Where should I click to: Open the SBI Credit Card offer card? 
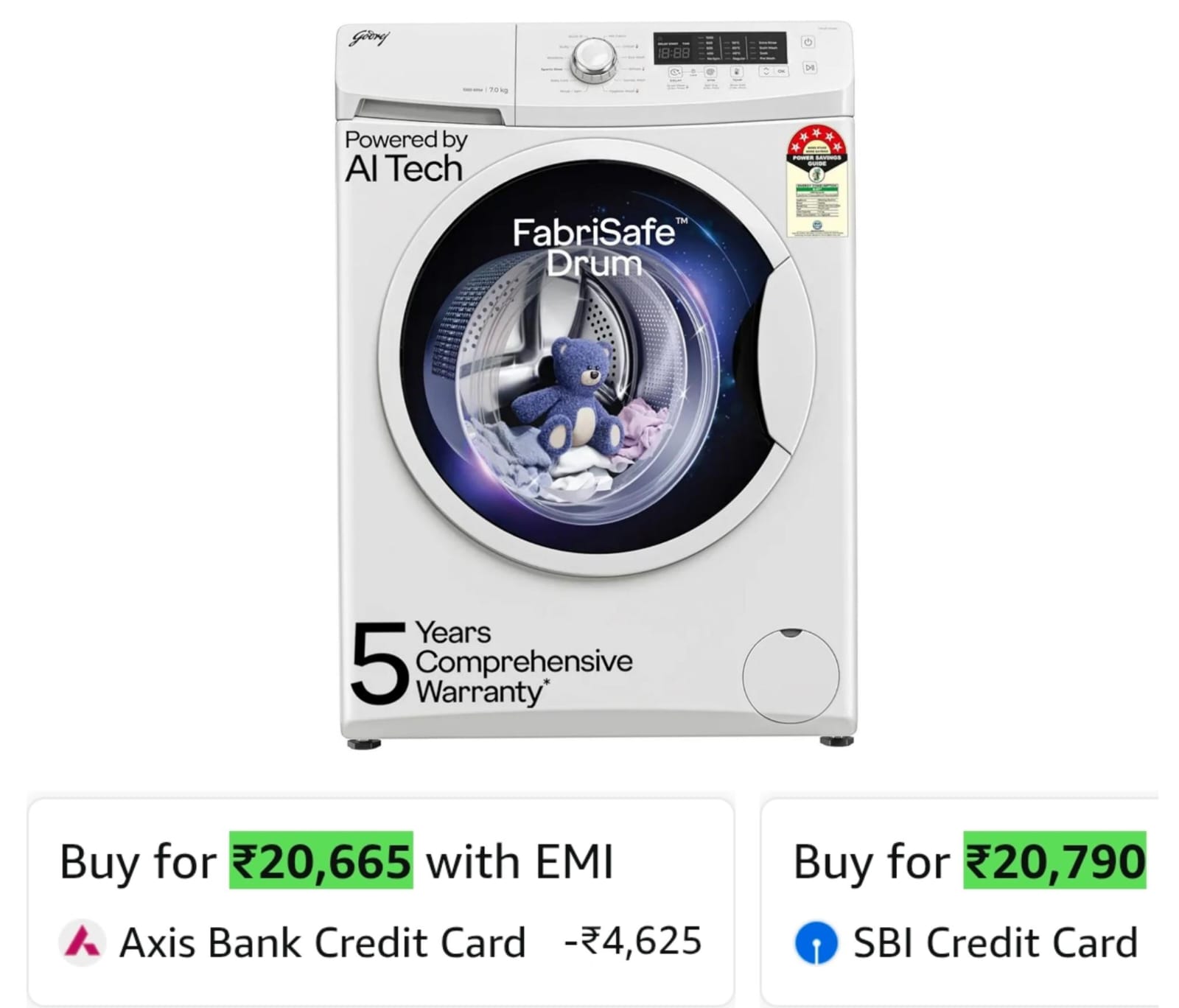[959, 903]
